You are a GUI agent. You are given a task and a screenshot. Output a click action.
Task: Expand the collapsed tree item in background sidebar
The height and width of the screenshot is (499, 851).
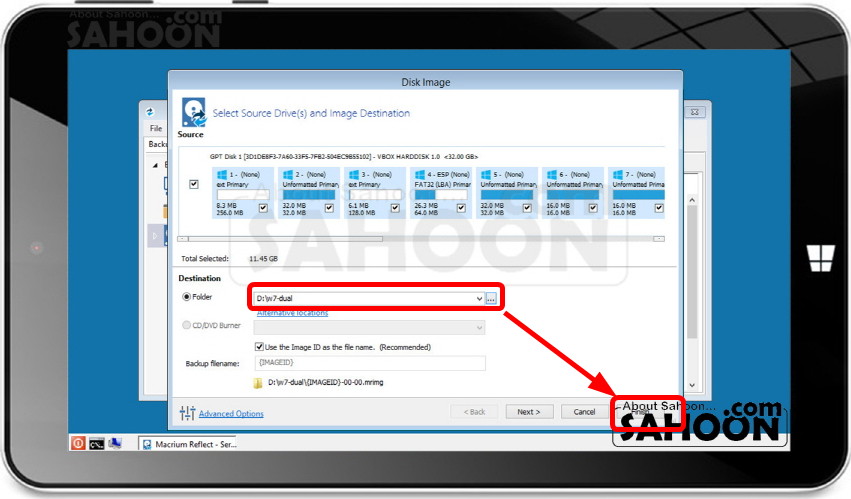(x=155, y=236)
